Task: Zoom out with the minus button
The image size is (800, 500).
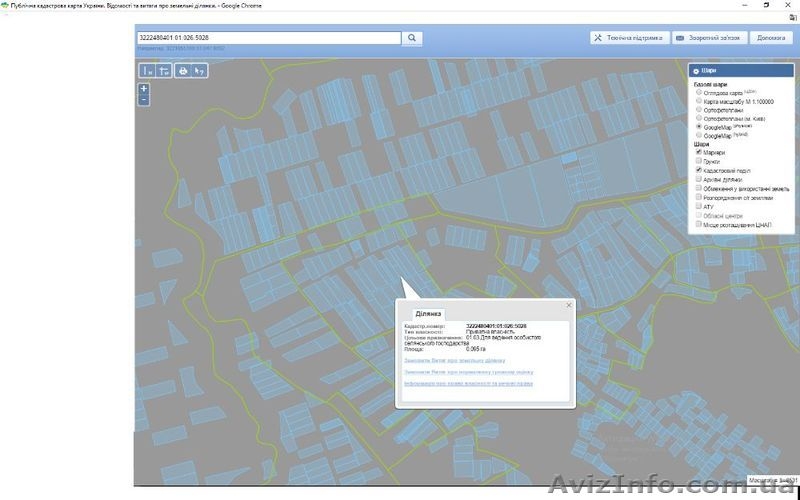Action: (144, 99)
